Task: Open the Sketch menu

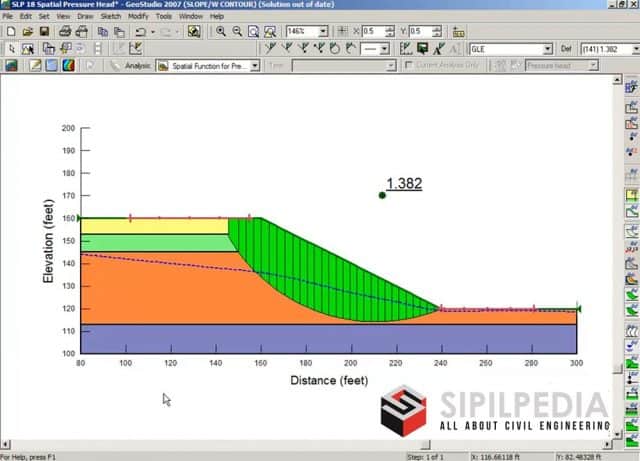Action: pyautogui.click(x=111, y=16)
